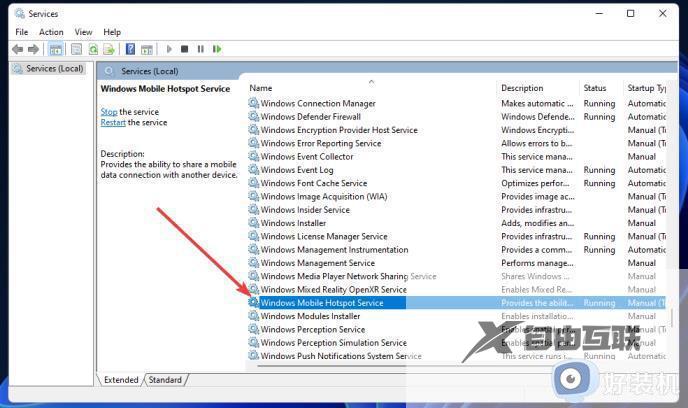Click the 'Adds, modifies an...' description cell
The width and height of the screenshot is (688, 408).
pyautogui.click(x=538, y=223)
